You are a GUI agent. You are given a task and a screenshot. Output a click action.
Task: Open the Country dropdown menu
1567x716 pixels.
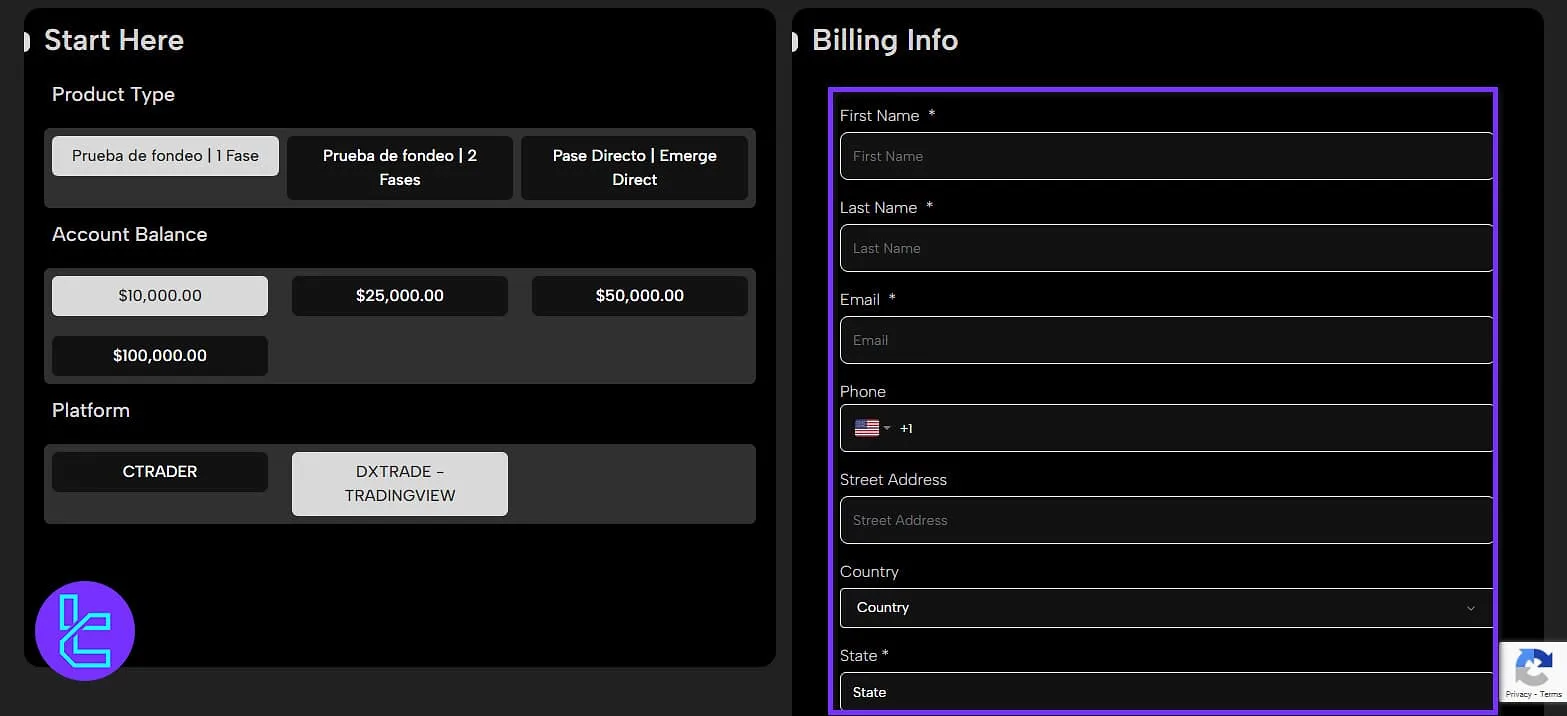click(1165, 607)
